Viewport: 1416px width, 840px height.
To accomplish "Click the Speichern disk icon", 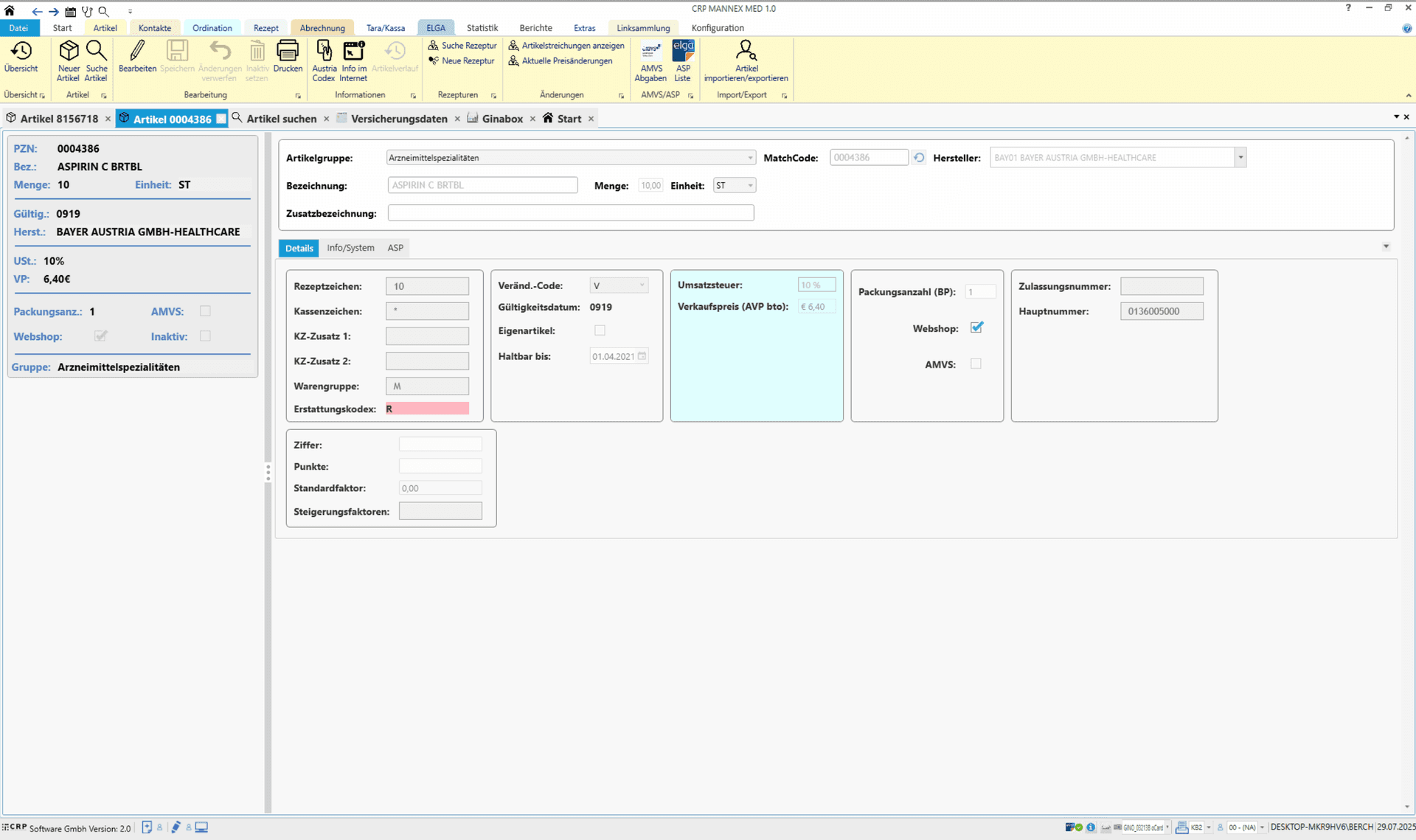I will 177,57.
